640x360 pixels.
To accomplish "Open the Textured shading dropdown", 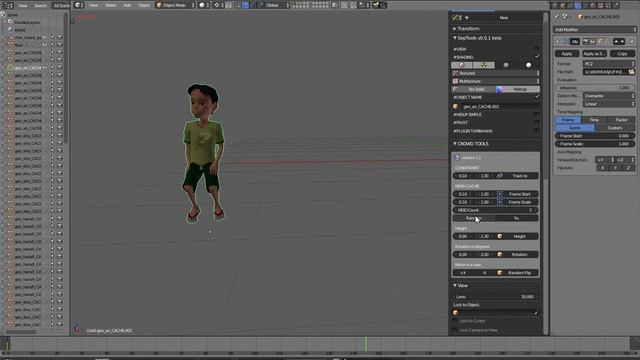I will 496,73.
